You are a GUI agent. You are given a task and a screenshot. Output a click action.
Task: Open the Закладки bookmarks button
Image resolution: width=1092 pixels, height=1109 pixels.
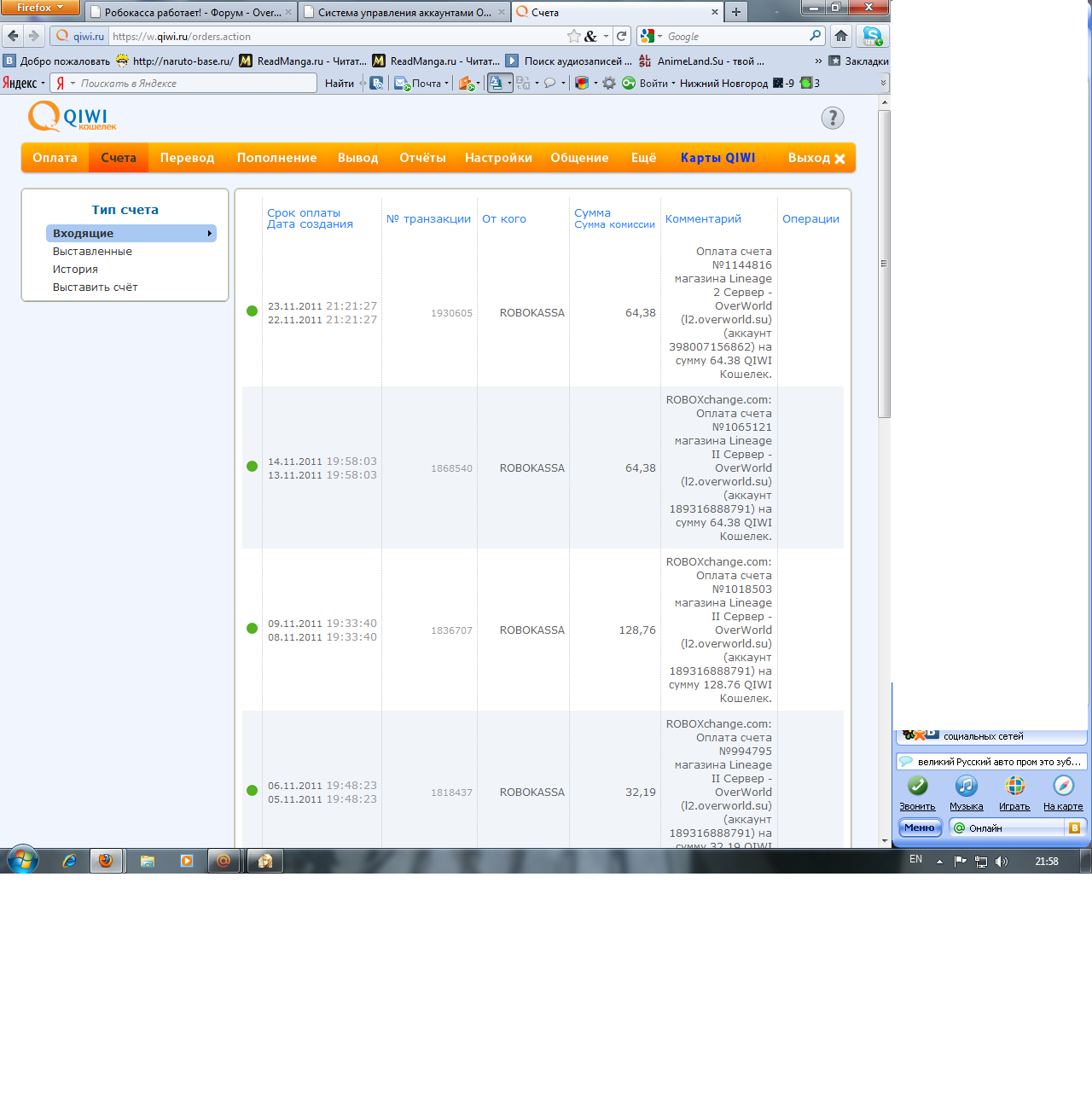click(858, 61)
